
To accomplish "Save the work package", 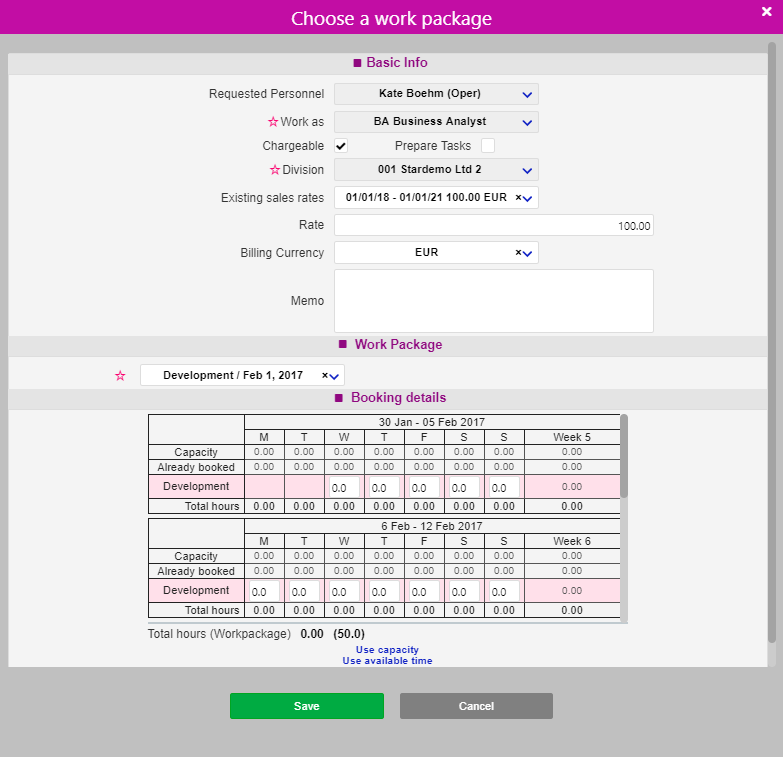I will tap(307, 706).
